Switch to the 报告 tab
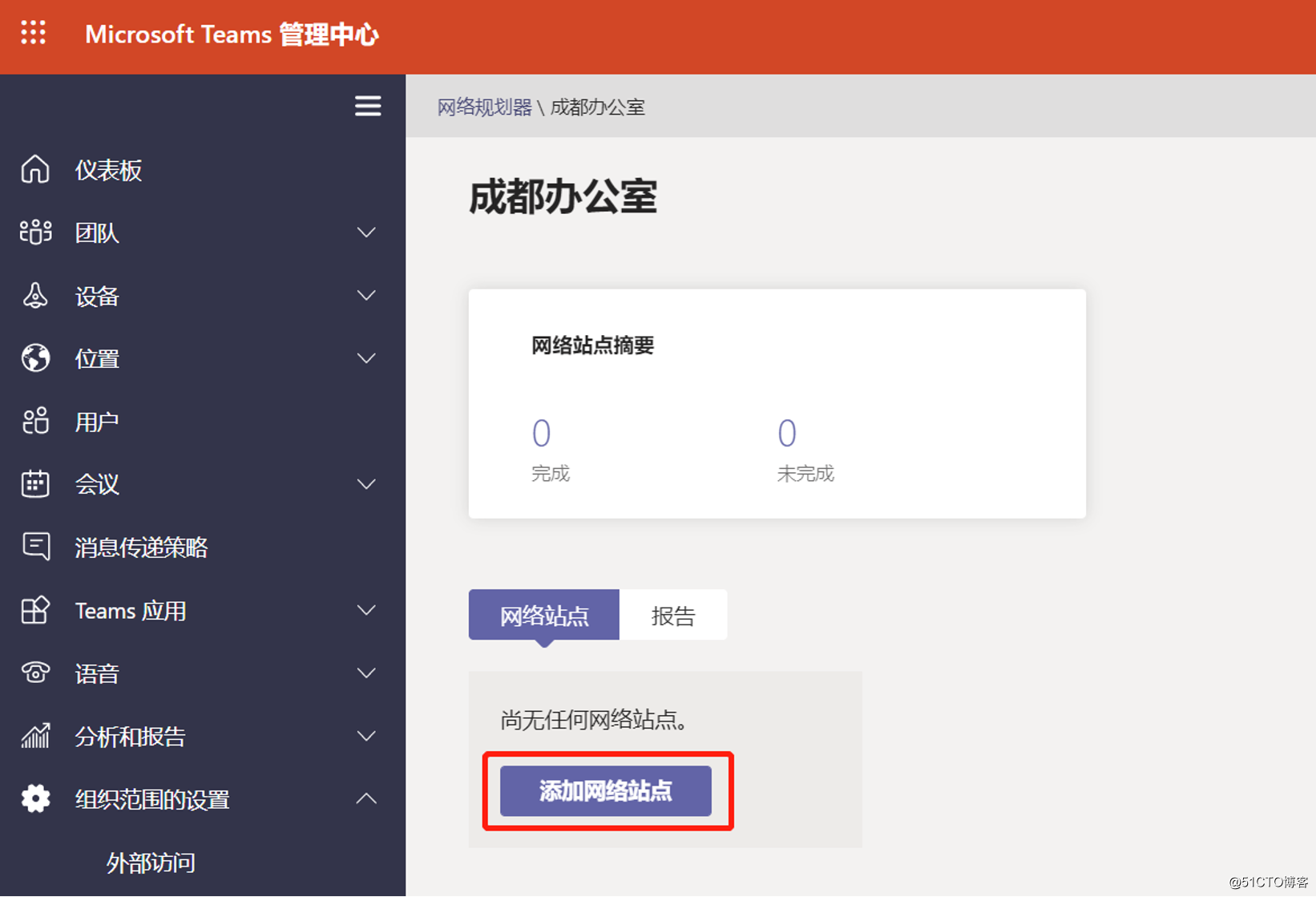Screen dimensions: 1316x897 coord(673,615)
